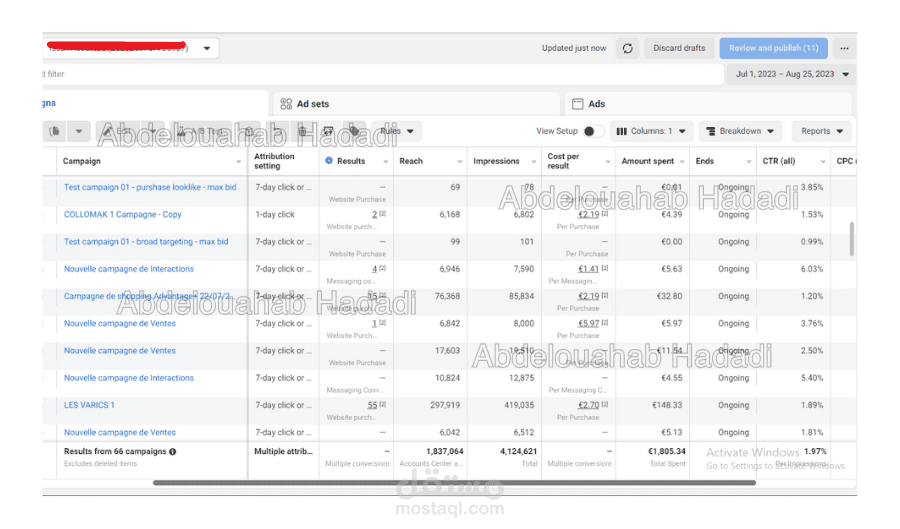Toggle the View Setup switch
900x529 pixels.
click(593, 131)
